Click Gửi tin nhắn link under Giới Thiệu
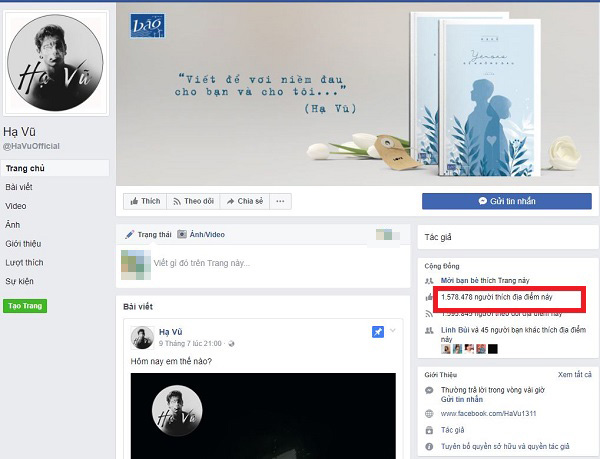600x459 pixels. (x=462, y=399)
